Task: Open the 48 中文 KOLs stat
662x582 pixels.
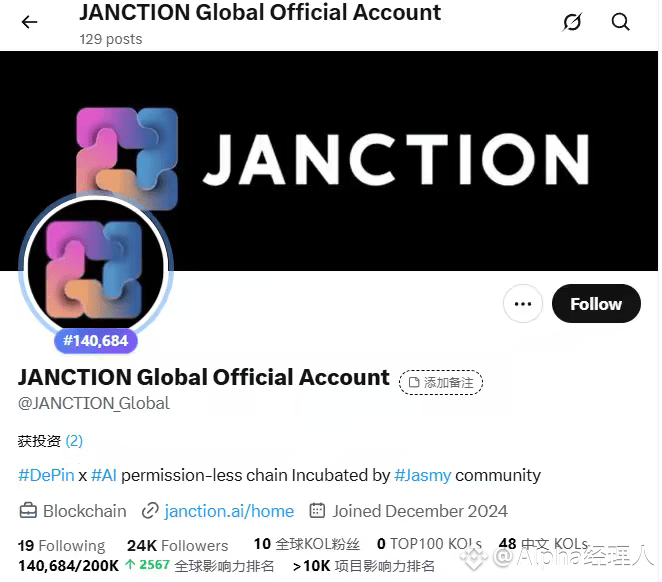Action: tap(543, 544)
